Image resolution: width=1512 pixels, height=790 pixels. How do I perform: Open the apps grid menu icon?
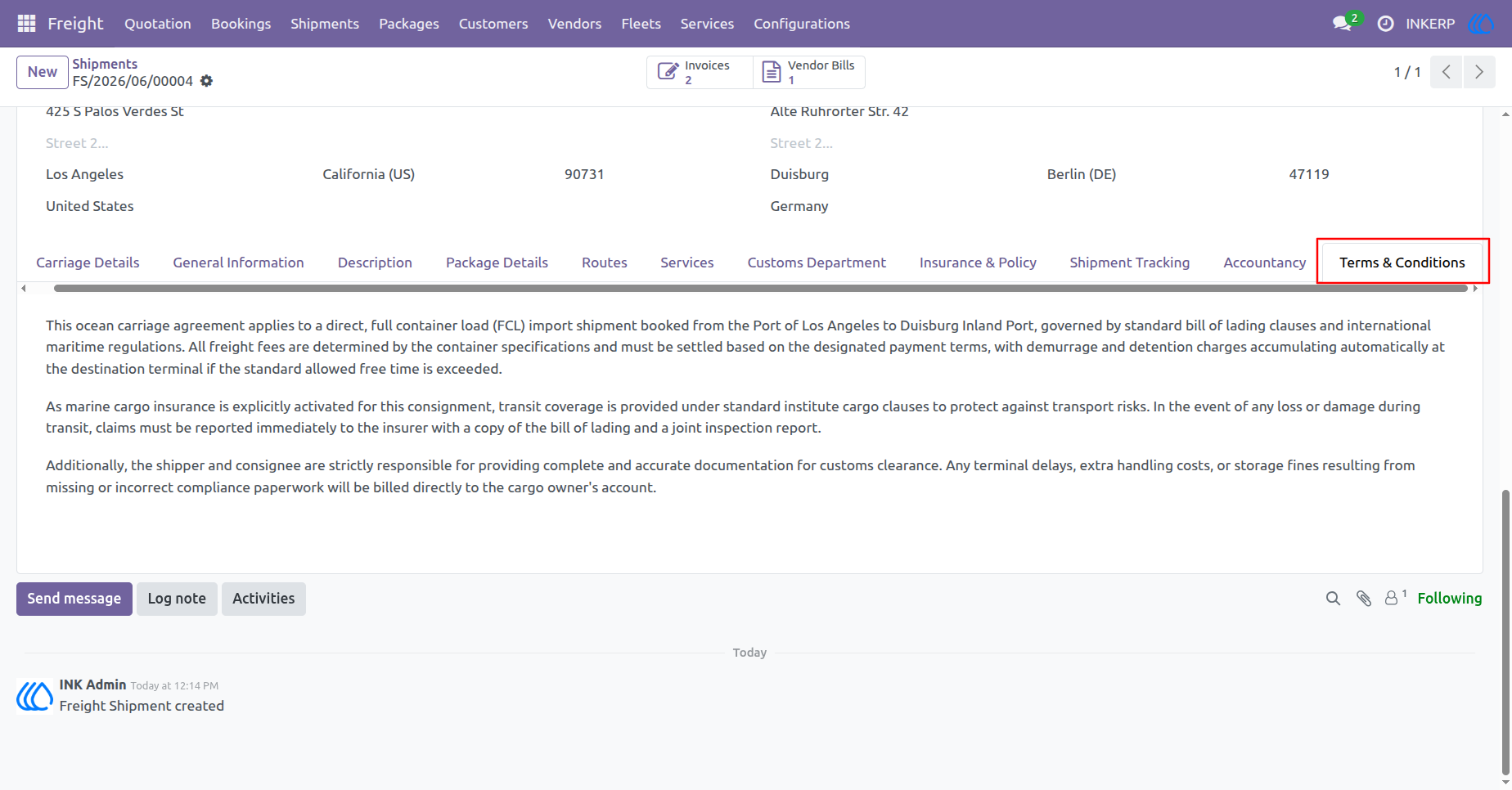coord(26,24)
